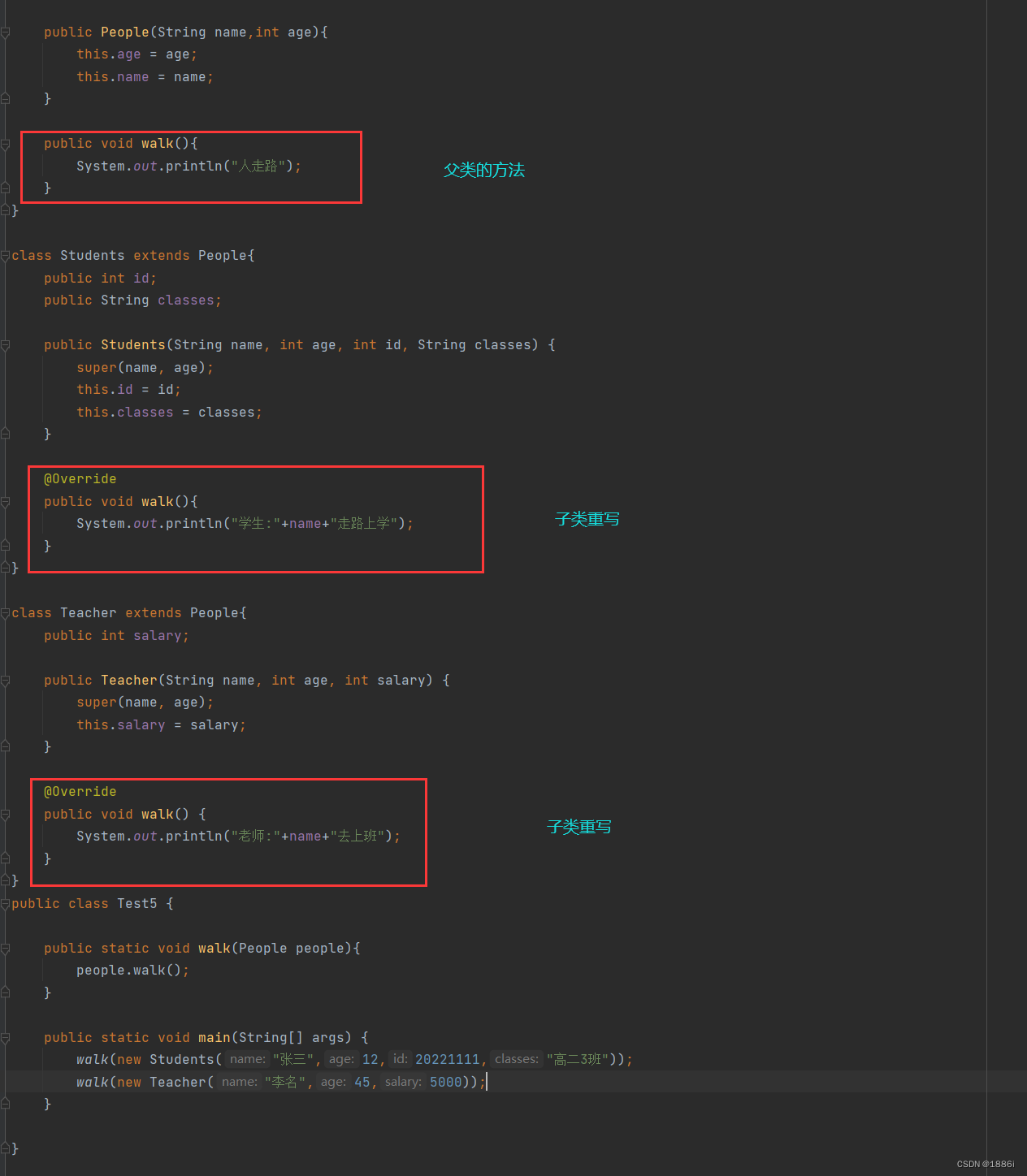Click 'this.salary = salary;' assignment line
Image resolution: width=1027 pixels, height=1176 pixels.
point(161,725)
